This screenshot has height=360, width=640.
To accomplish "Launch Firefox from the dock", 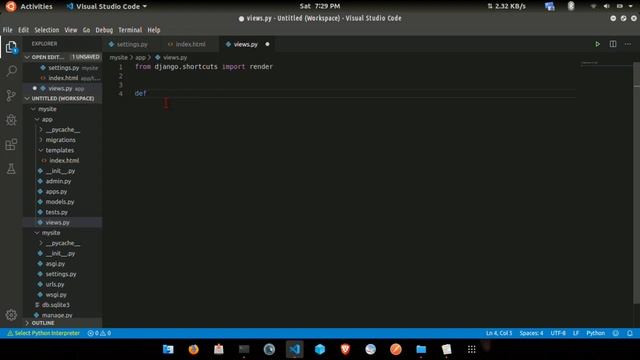I will pyautogui.click(x=193, y=349).
